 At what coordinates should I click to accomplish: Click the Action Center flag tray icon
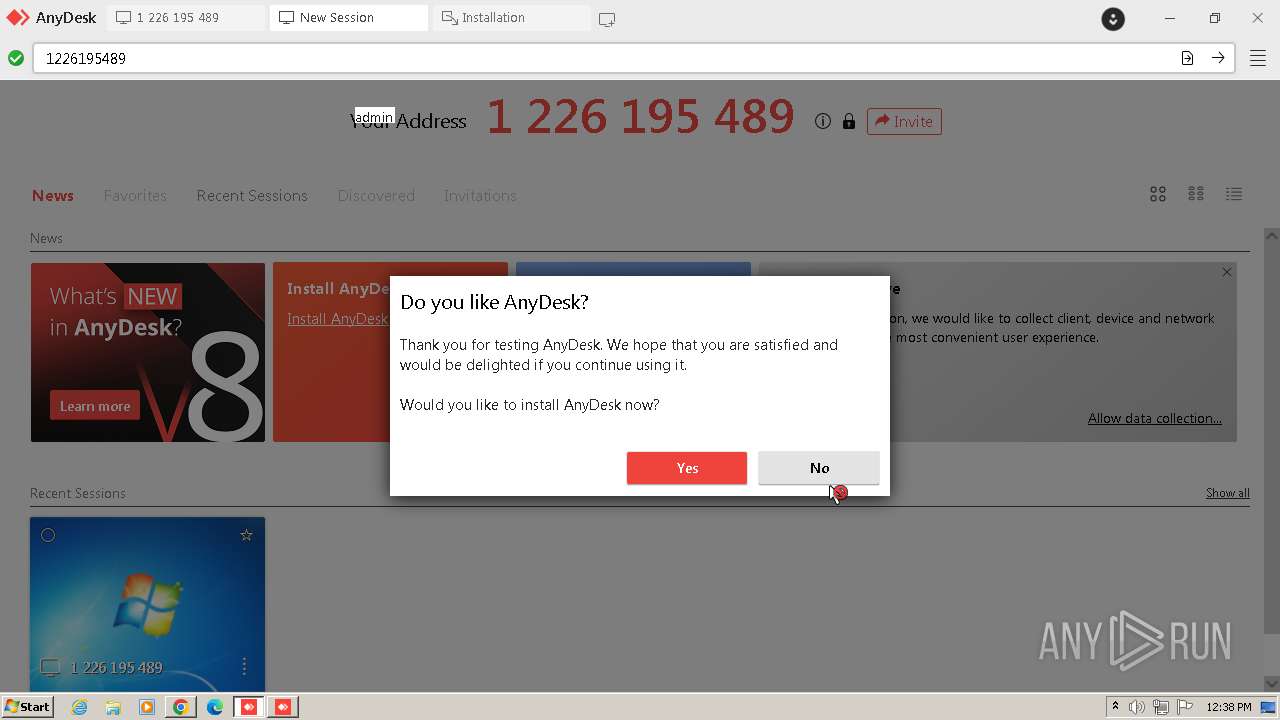(x=1186, y=707)
